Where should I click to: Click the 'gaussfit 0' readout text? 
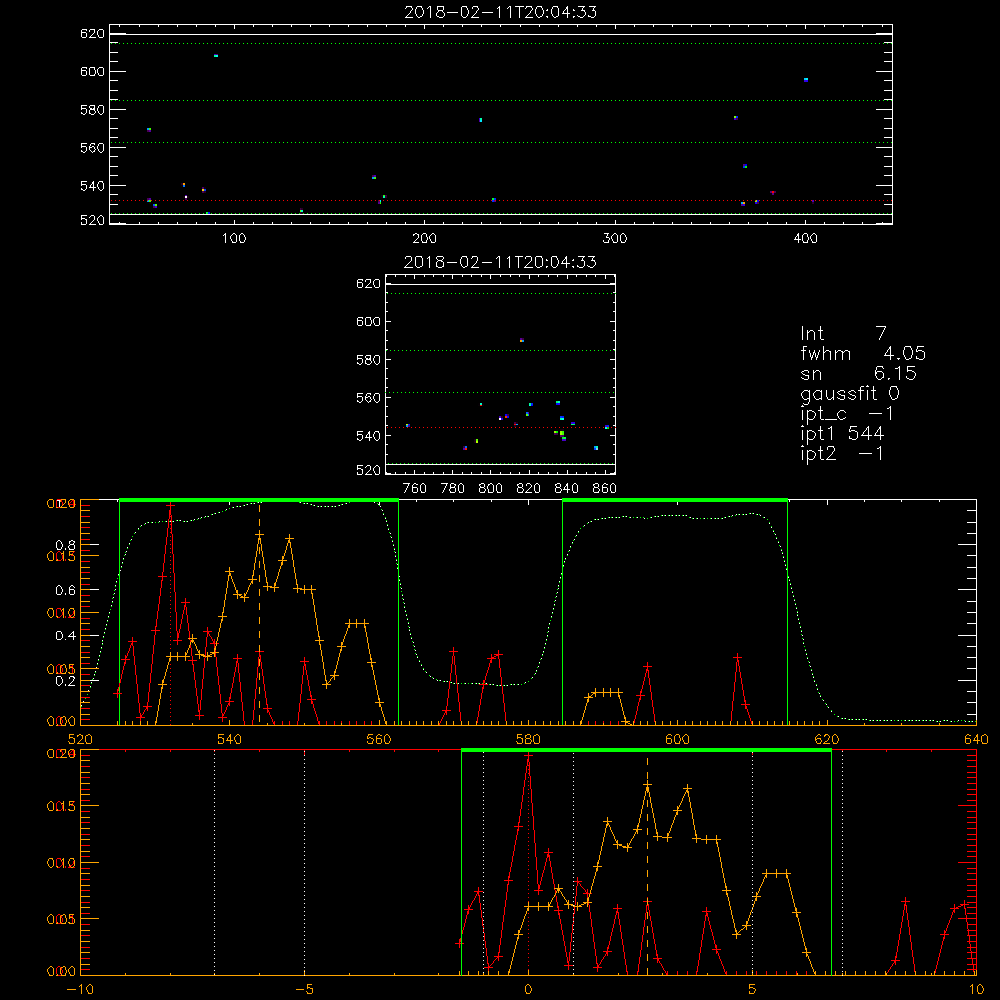(x=849, y=393)
